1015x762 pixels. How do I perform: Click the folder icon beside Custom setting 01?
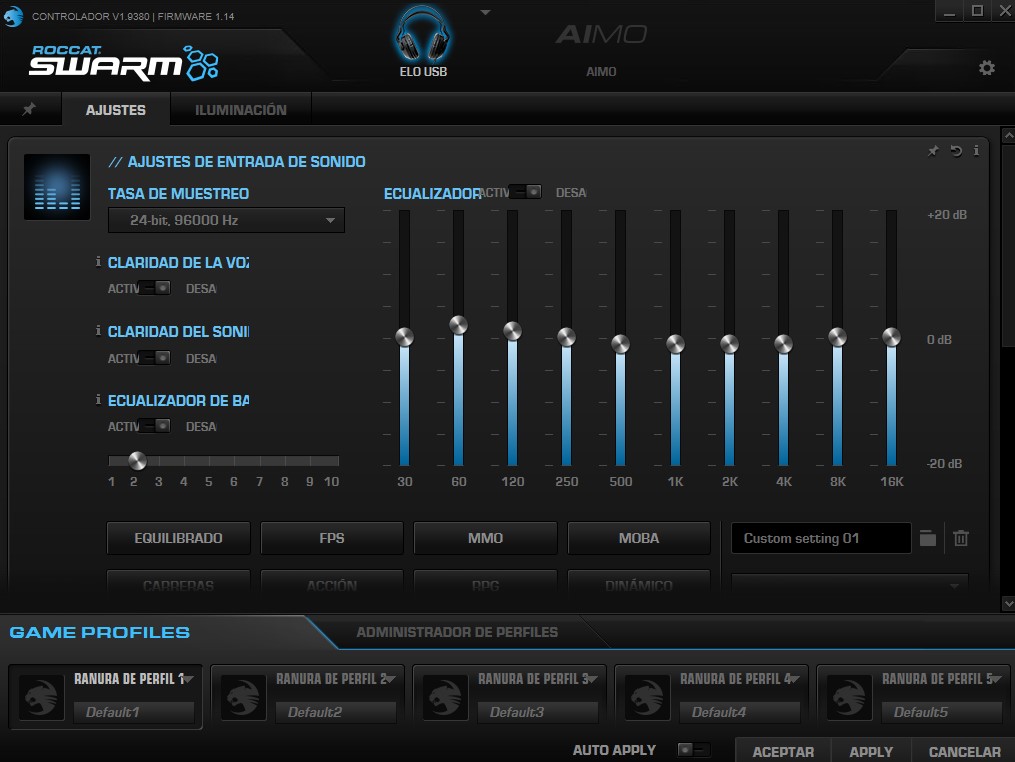pyautogui.click(x=928, y=538)
